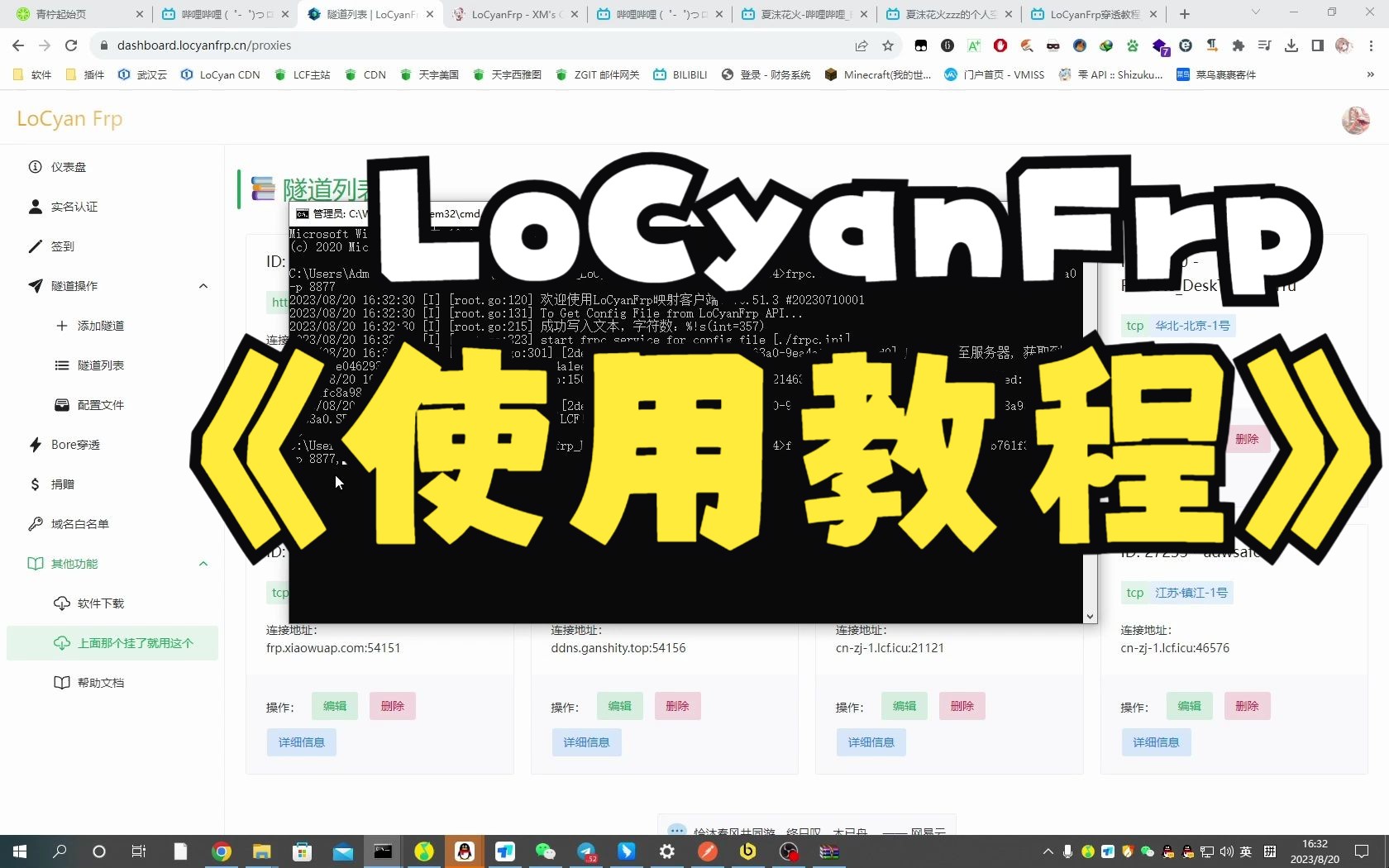Click the 江苏-镇江-1号 node tag
This screenshot has height=868, width=1389.
pos(1191,593)
